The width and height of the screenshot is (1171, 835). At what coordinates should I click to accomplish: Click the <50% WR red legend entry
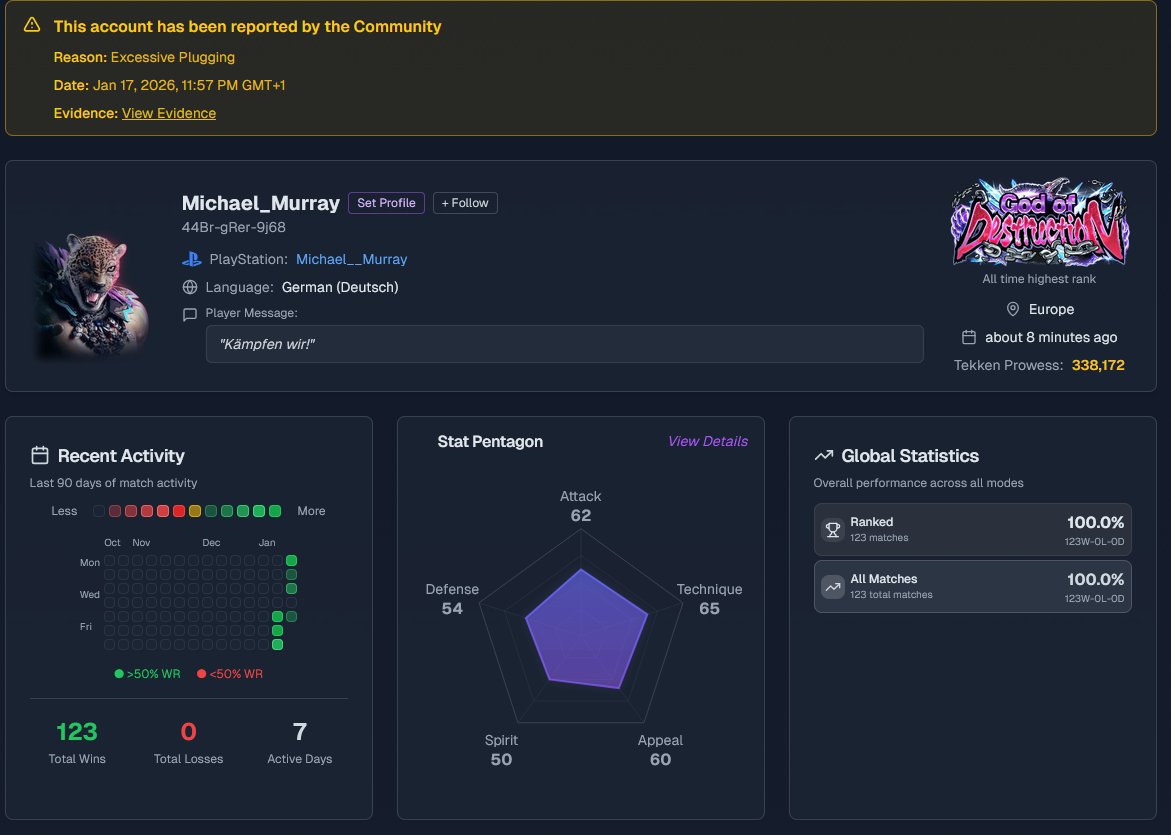pos(230,674)
